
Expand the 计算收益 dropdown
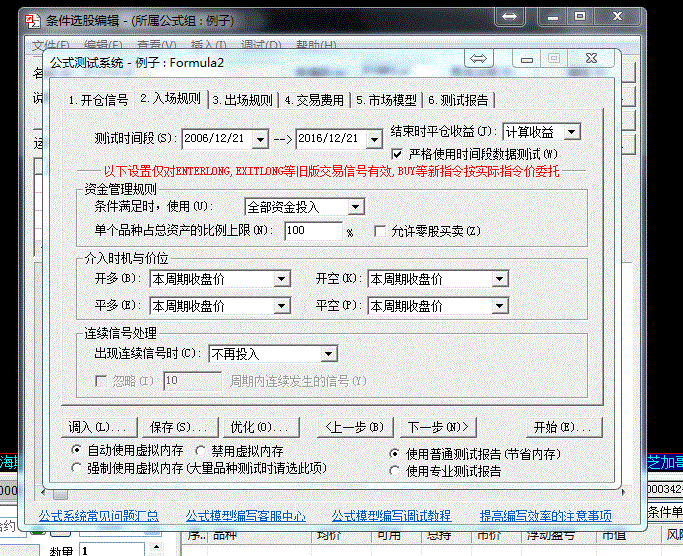571,132
